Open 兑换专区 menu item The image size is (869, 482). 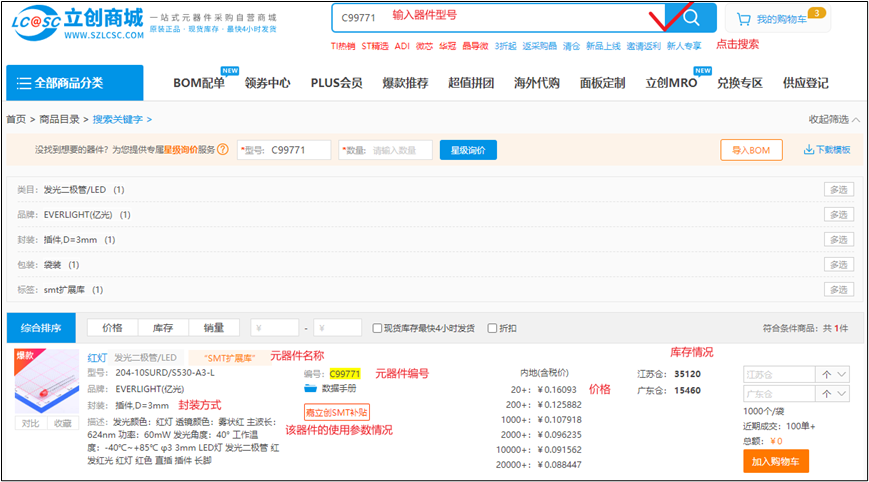(740, 83)
